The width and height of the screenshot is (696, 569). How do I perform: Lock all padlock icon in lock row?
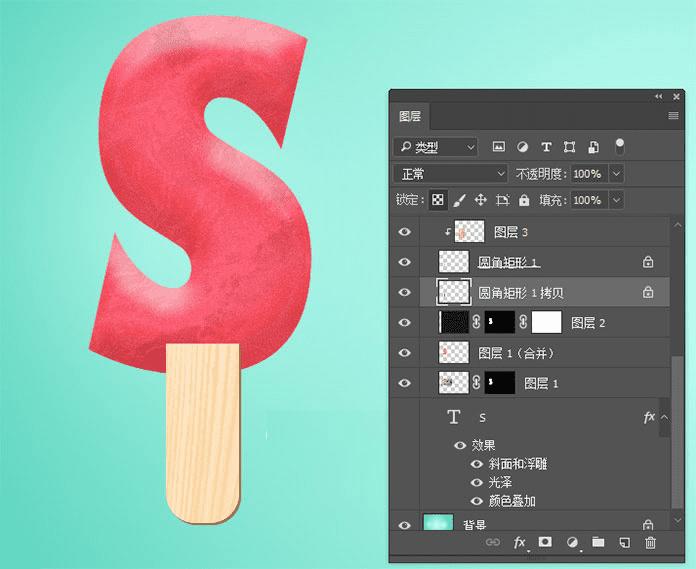coord(524,200)
